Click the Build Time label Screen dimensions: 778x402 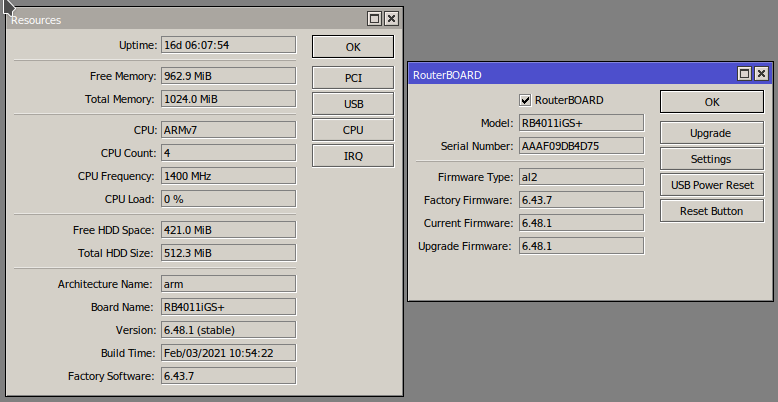click(128, 353)
